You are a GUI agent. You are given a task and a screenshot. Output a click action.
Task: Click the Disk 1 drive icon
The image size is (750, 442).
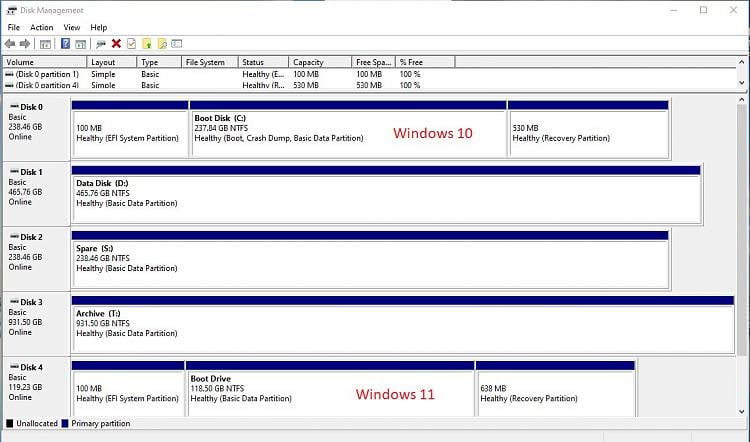tap(14, 171)
